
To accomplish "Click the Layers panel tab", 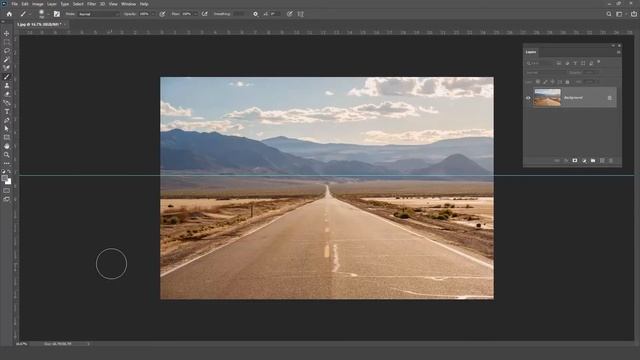I will point(531,52).
